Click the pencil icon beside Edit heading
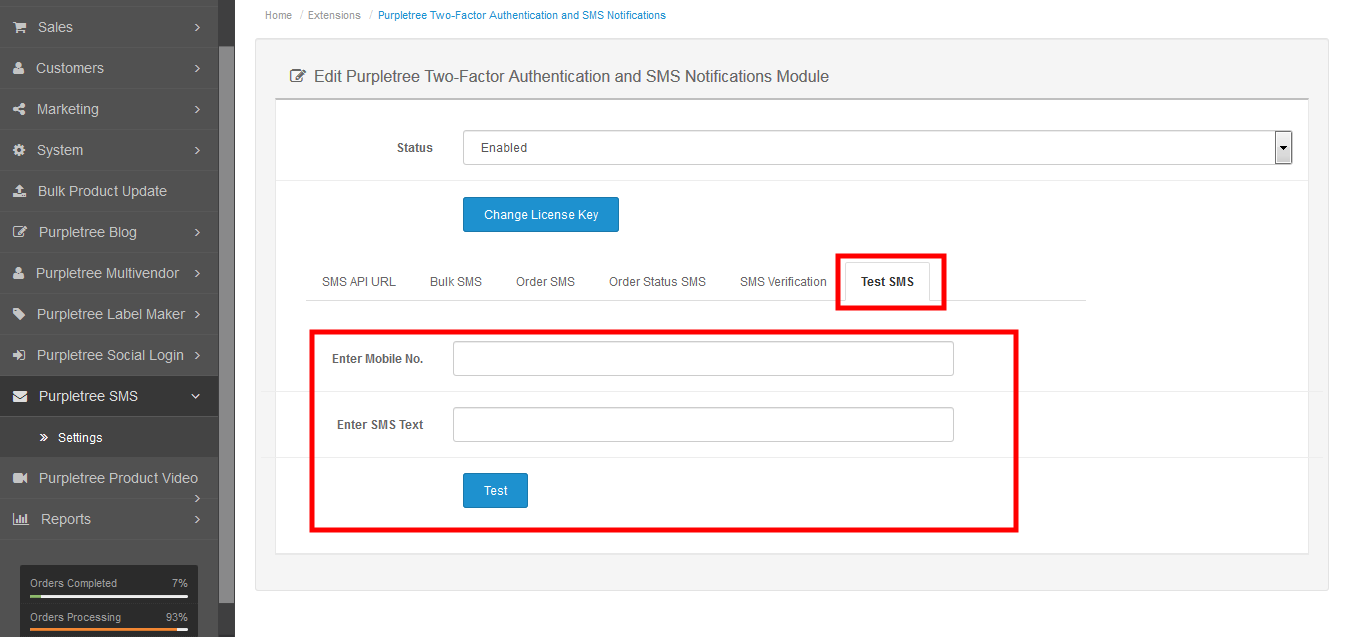This screenshot has width=1349, height=637. click(x=297, y=76)
